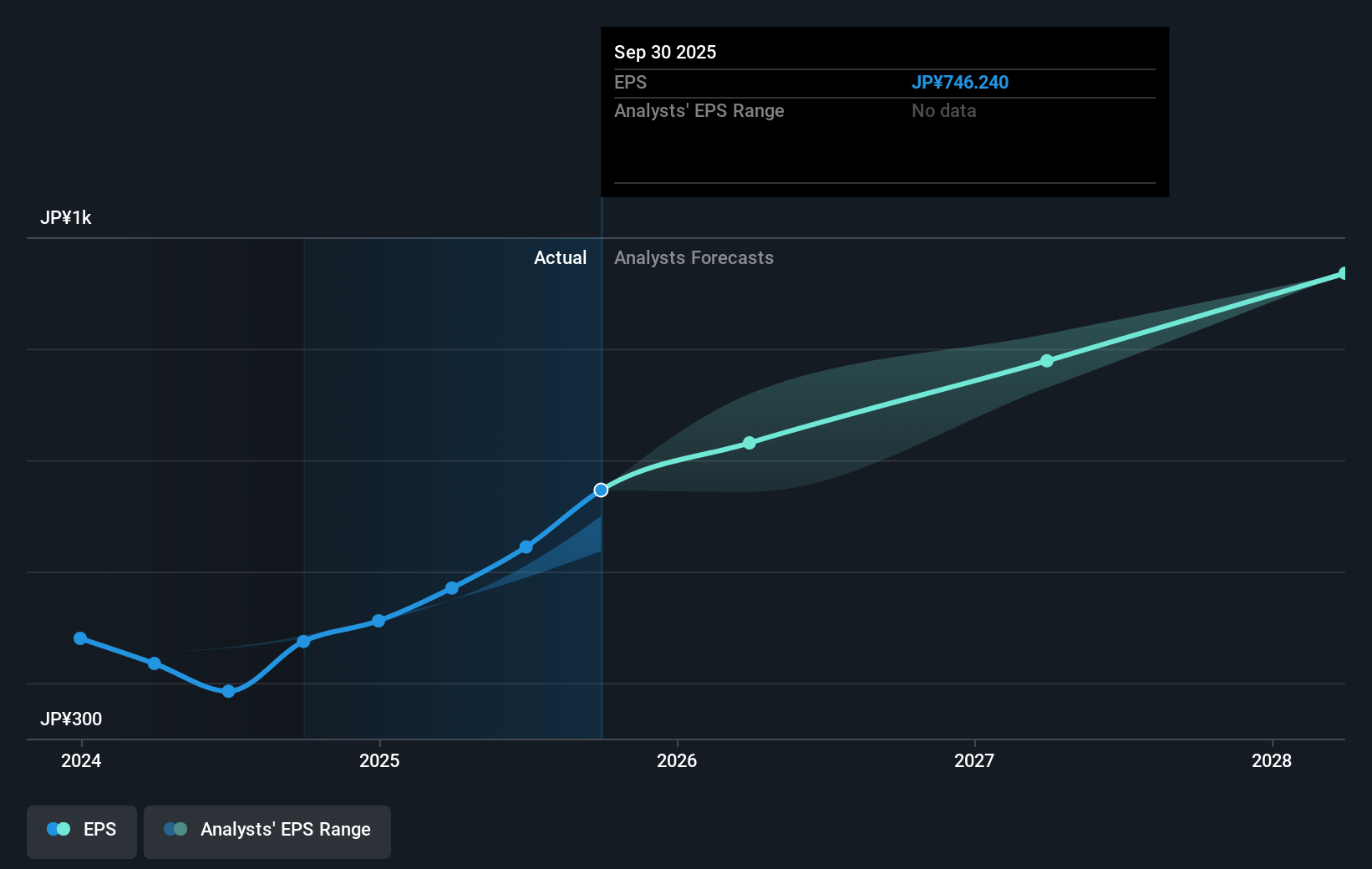This screenshot has height=869, width=1372.
Task: Click the No data label
Action: pos(943,110)
